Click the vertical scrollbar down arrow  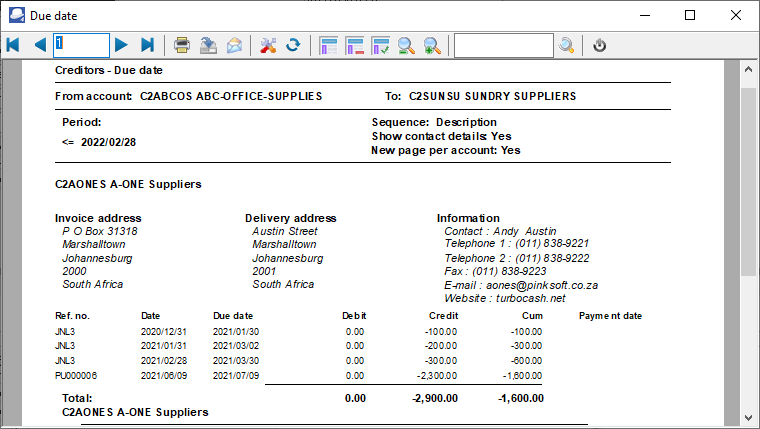pos(748,417)
